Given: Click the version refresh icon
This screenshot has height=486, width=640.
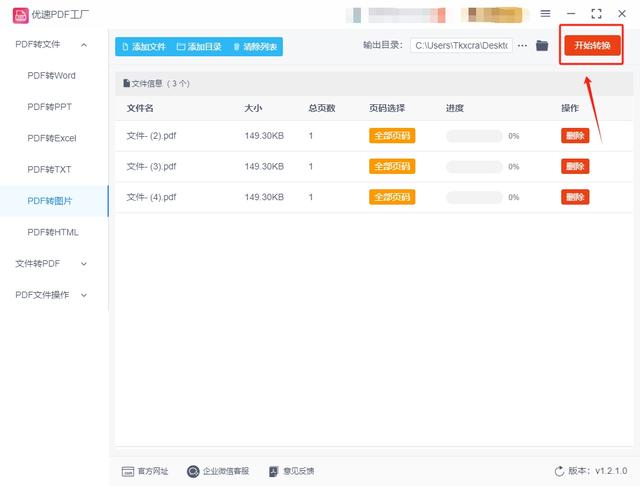Looking at the screenshot, I should tap(559, 471).
